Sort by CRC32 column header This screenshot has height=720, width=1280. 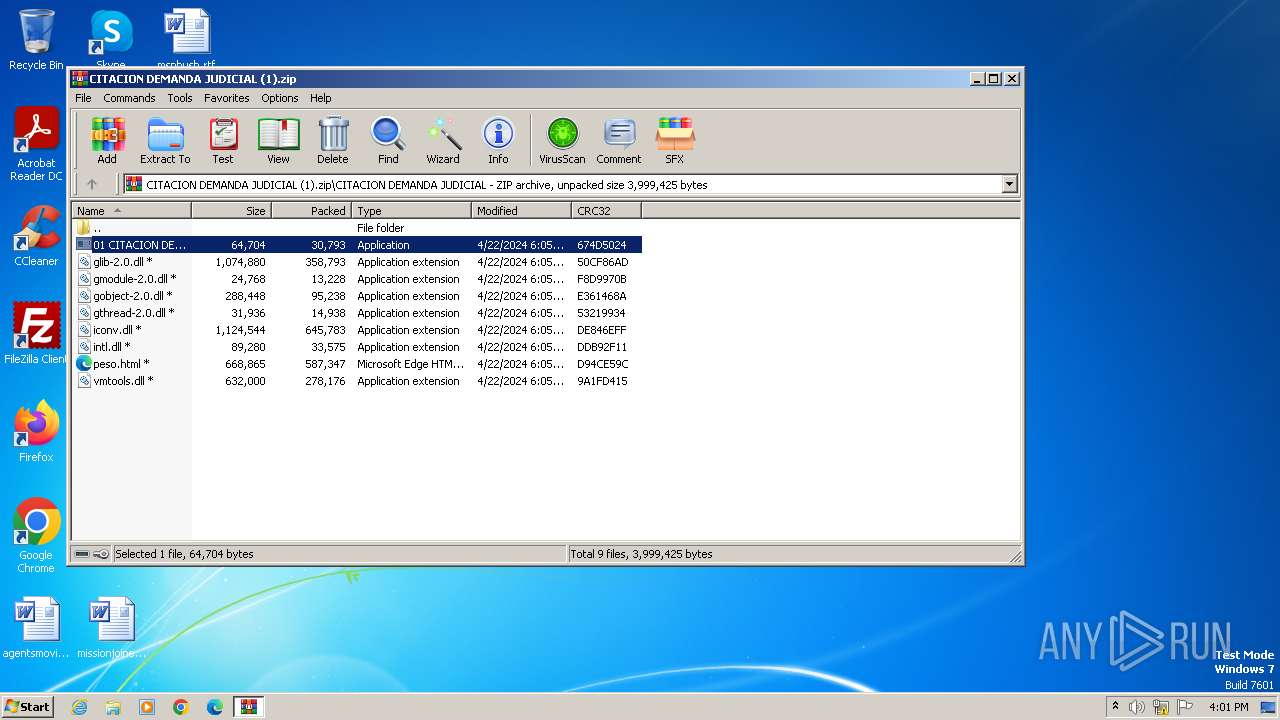(607, 211)
